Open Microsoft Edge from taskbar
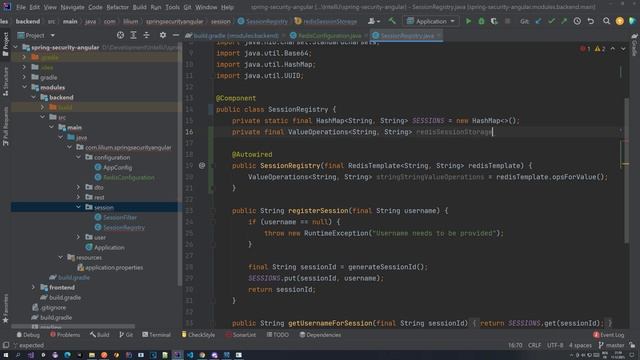 click(67, 355)
